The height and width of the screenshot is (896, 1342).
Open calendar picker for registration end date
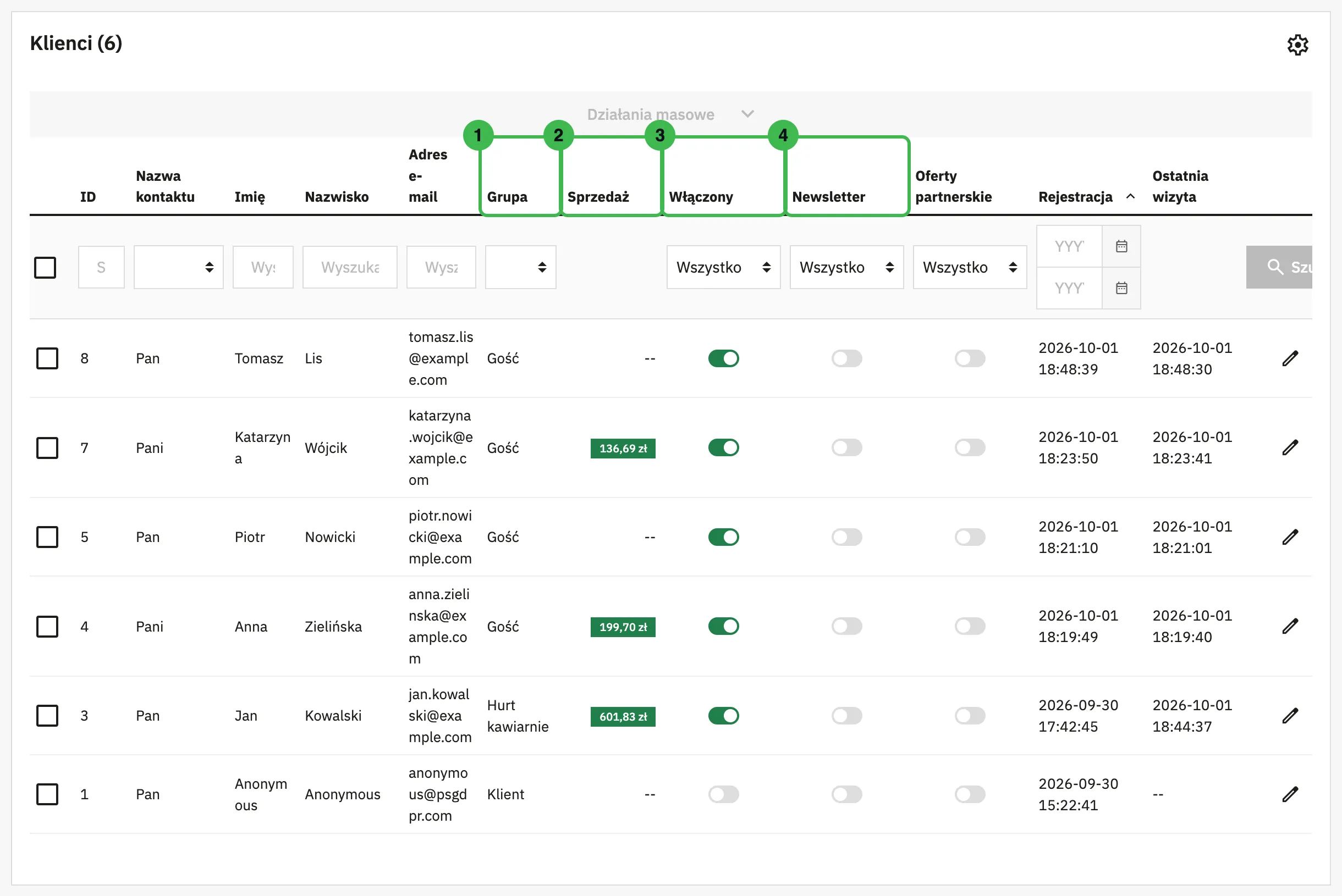[x=1121, y=288]
